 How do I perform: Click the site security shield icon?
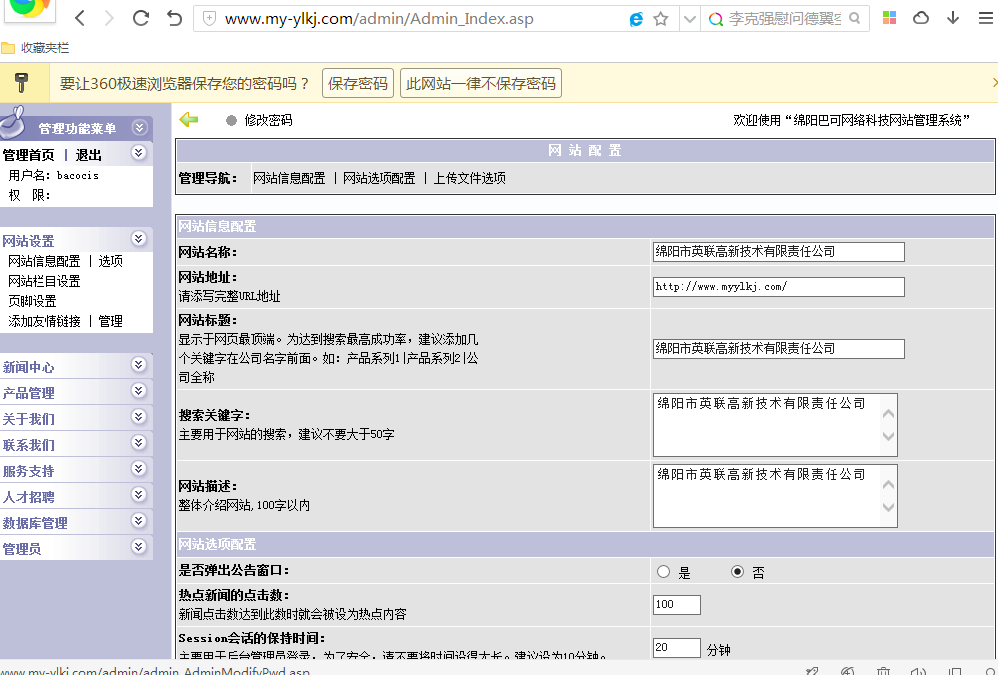point(209,18)
